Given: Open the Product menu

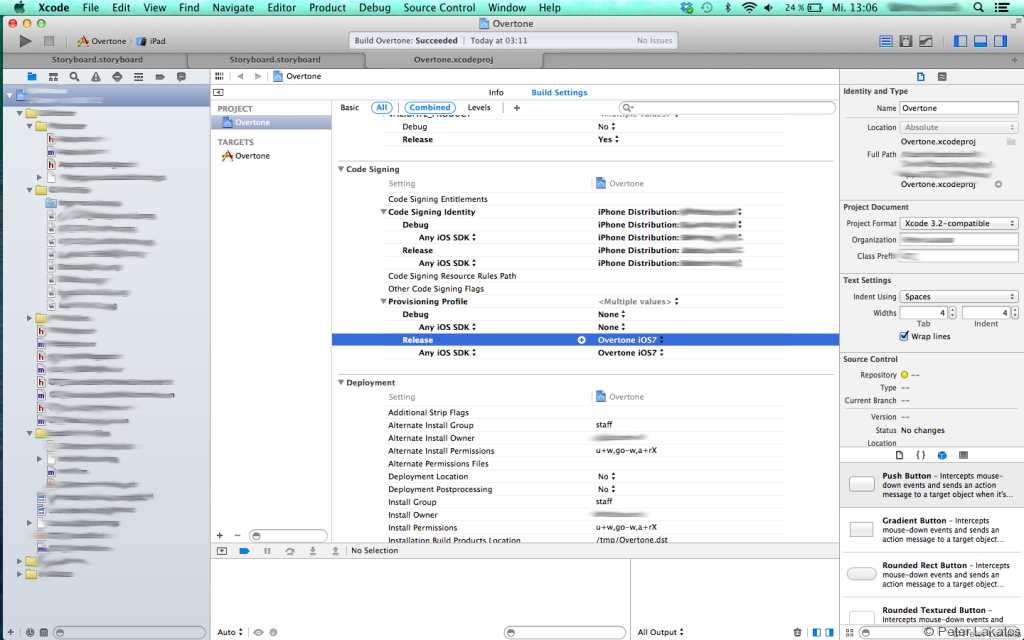Looking at the screenshot, I should (327, 8).
